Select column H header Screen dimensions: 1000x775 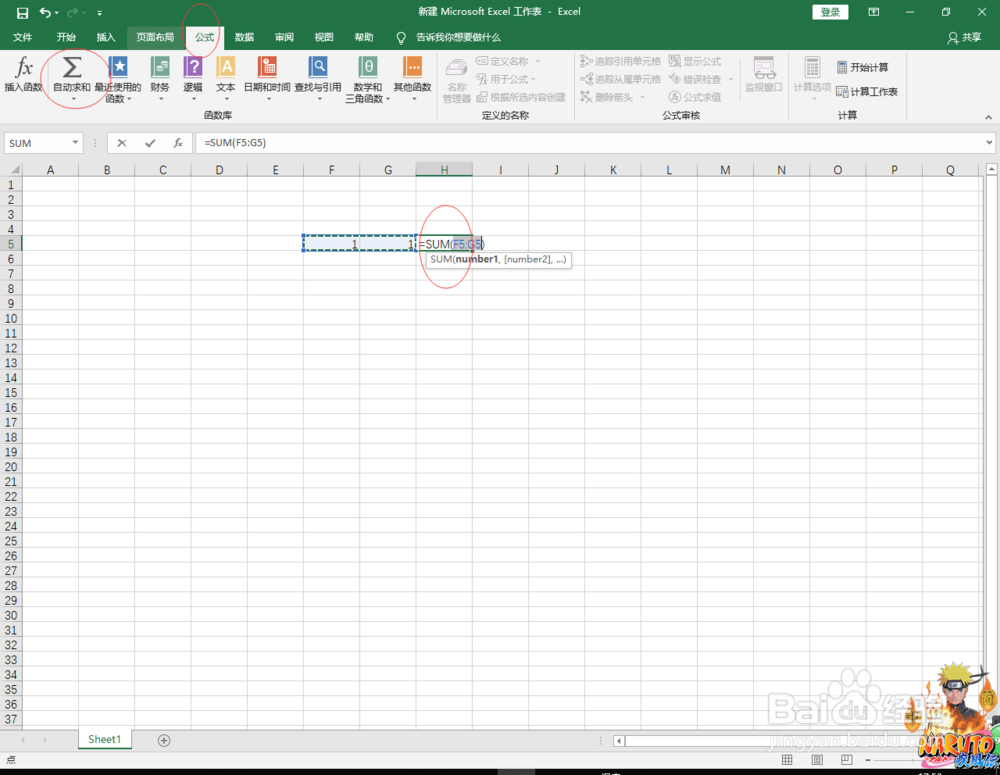pyautogui.click(x=444, y=170)
